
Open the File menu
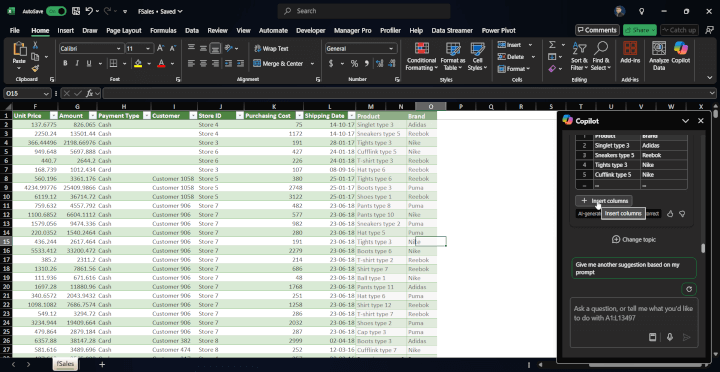(x=15, y=30)
